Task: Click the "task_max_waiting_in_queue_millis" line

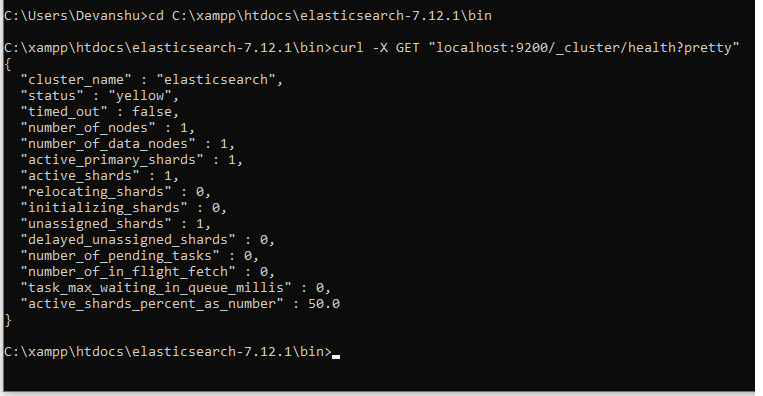Action: click(x=176, y=288)
